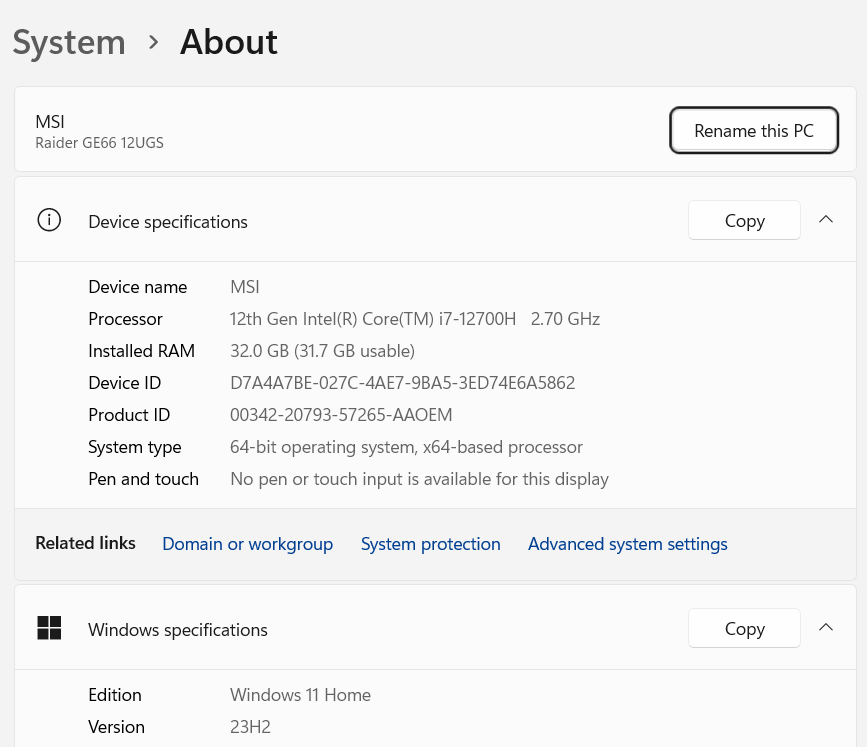The height and width of the screenshot is (747, 867).
Task: Click the Device specifications heading
Action: click(x=168, y=222)
